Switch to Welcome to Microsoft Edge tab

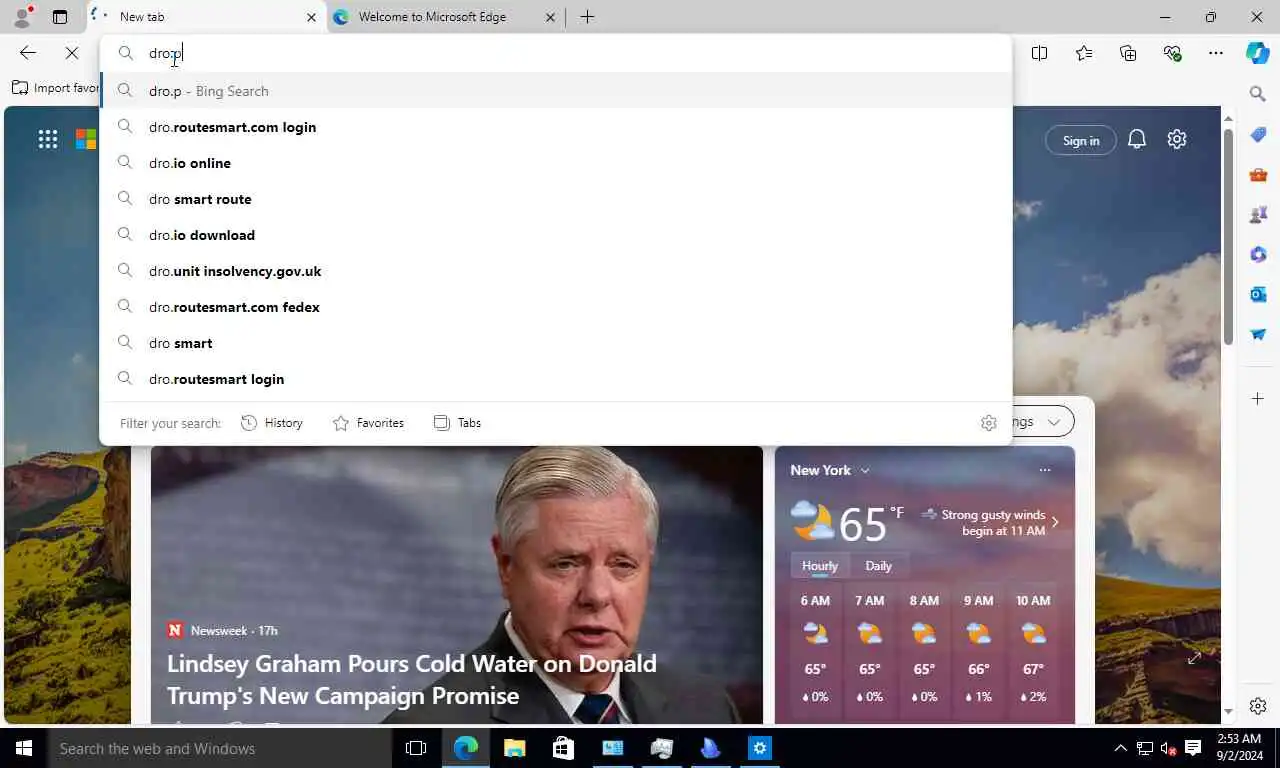click(446, 17)
